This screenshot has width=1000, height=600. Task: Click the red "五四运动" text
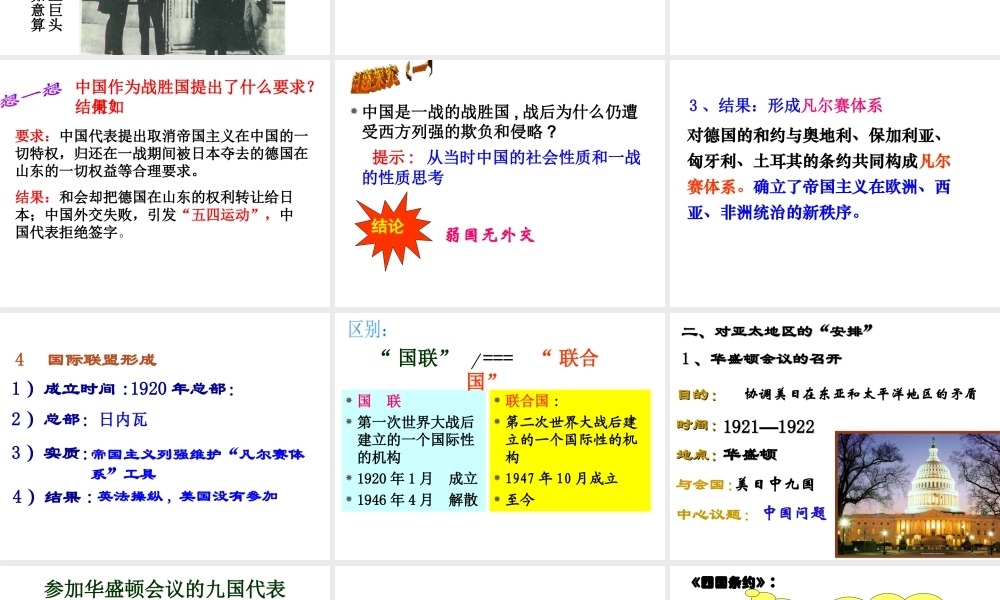click(220, 214)
